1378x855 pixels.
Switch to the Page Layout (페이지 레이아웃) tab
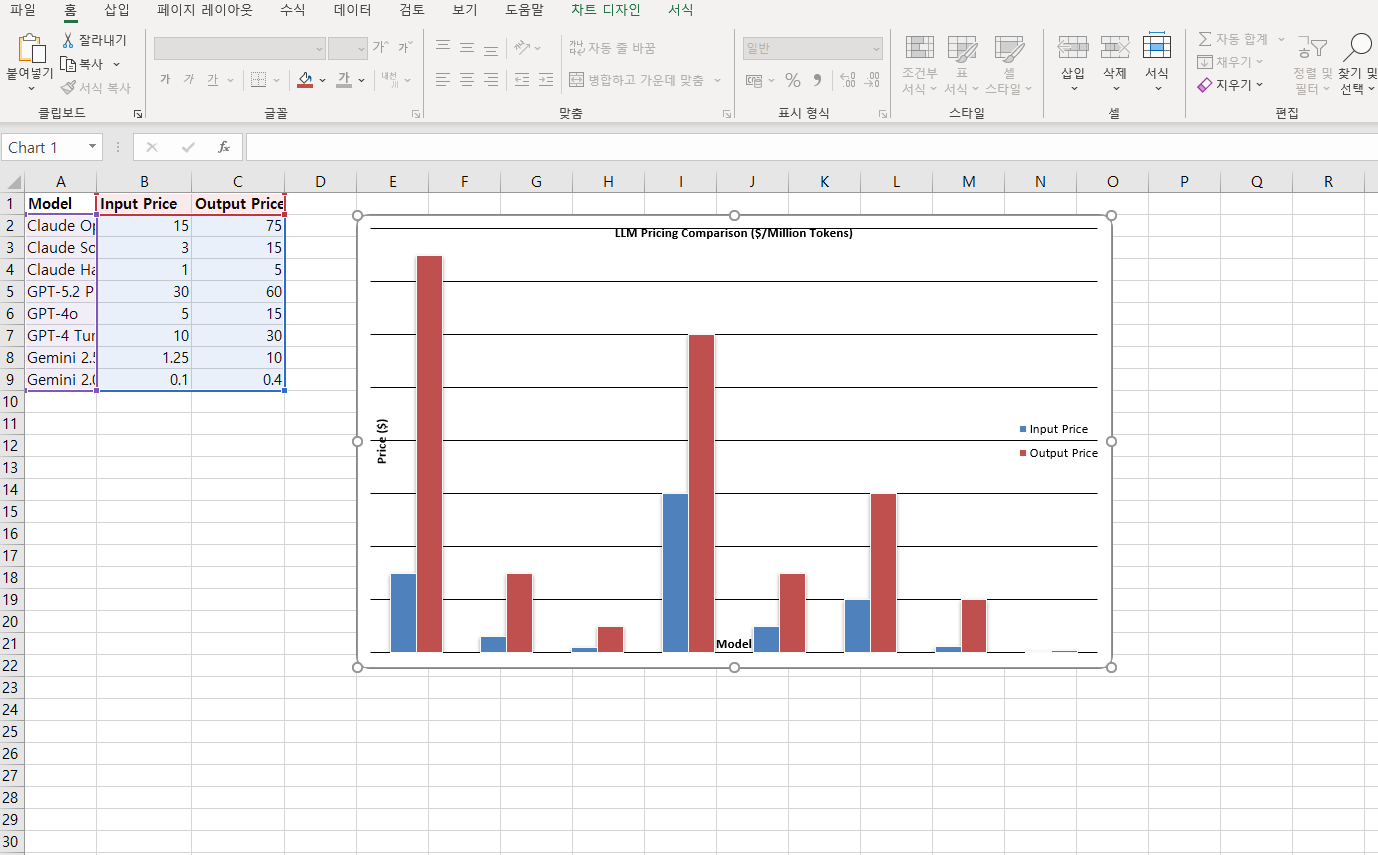tap(205, 10)
